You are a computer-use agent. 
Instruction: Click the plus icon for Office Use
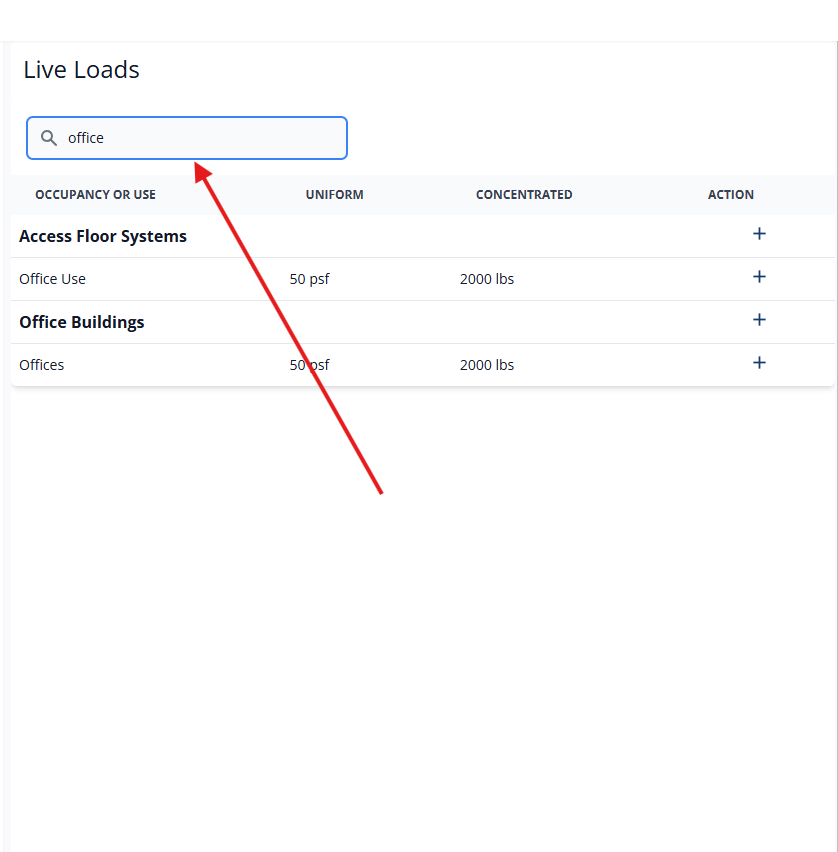[x=759, y=277]
